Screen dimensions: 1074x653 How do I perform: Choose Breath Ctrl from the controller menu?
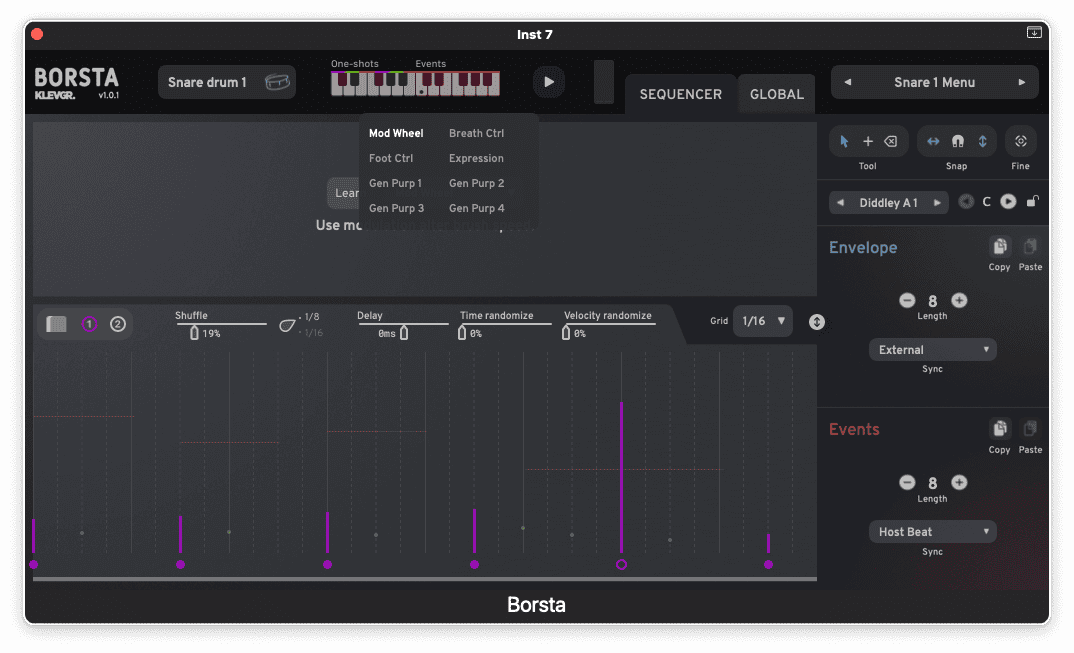tap(476, 133)
